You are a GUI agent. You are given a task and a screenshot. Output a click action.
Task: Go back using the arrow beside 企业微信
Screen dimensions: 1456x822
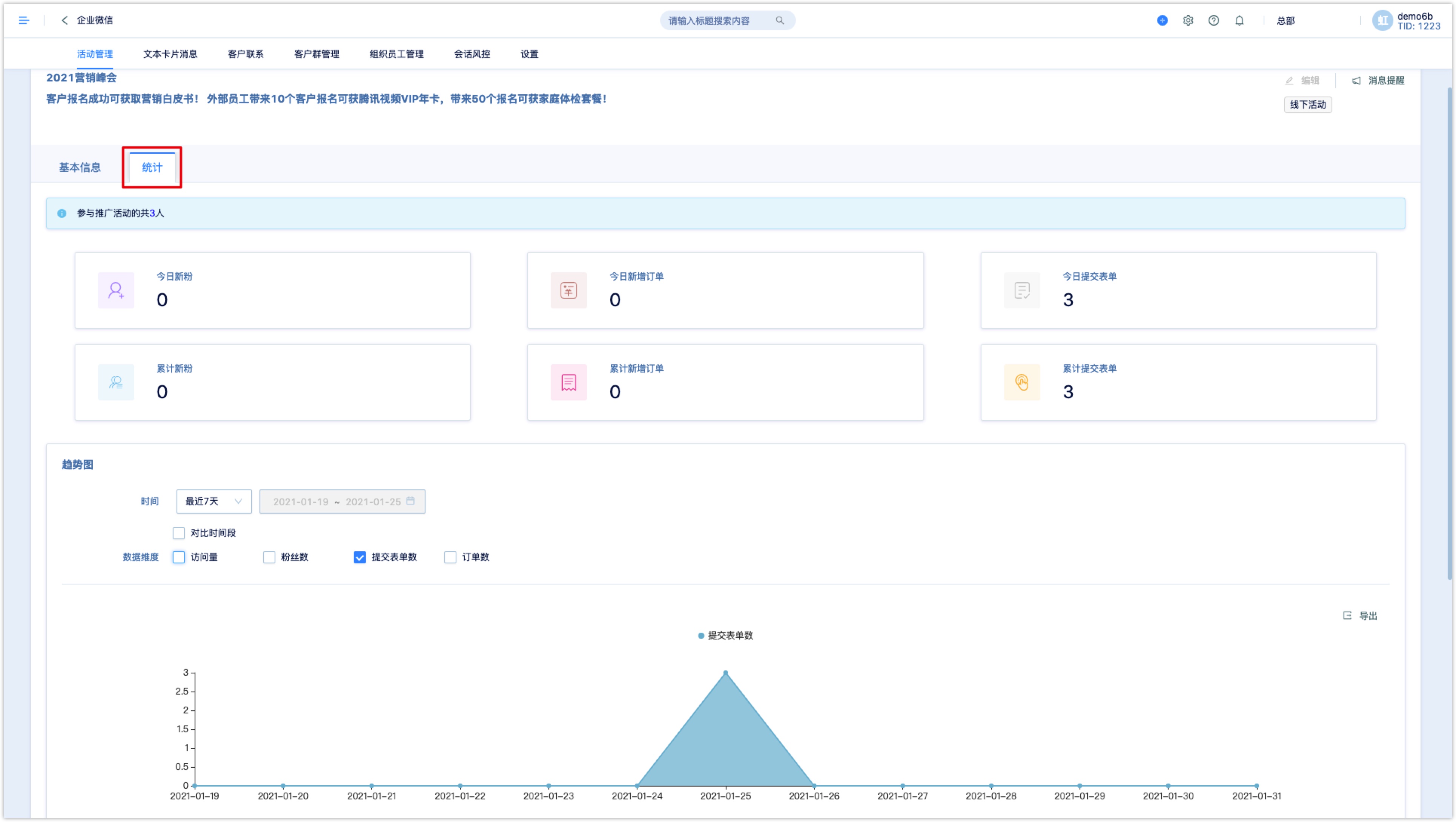point(65,20)
